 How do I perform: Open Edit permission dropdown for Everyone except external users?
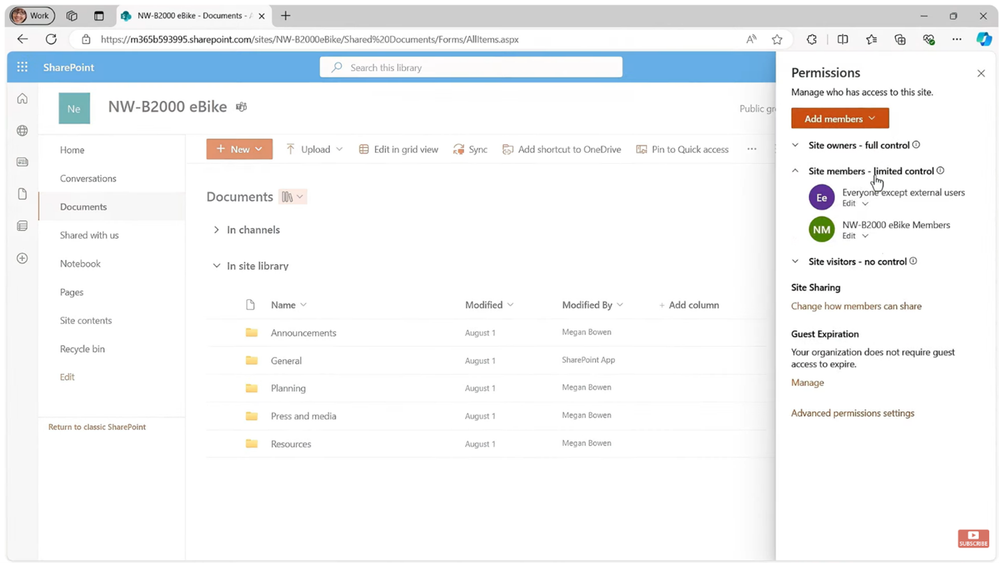pyautogui.click(x=856, y=204)
